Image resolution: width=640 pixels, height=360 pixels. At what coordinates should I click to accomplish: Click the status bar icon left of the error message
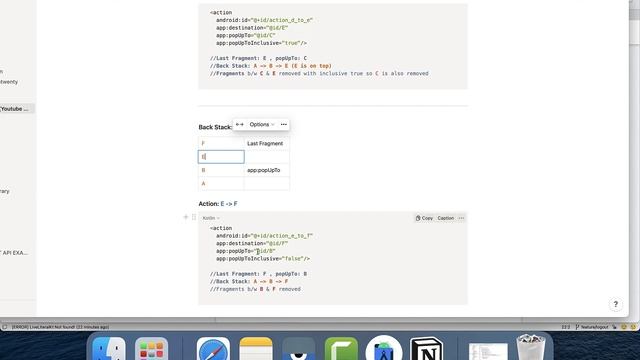(x=4, y=327)
